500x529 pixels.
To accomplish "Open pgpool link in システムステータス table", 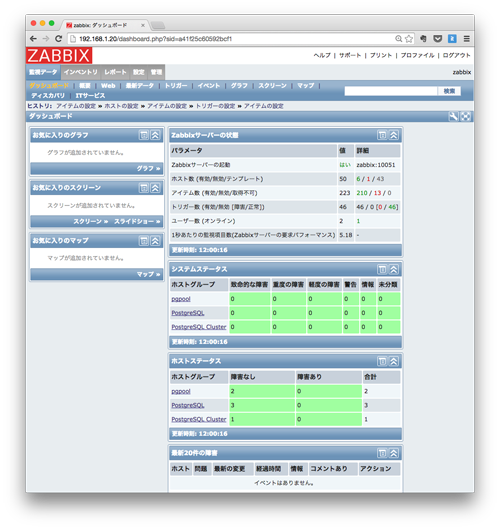I will [181, 299].
